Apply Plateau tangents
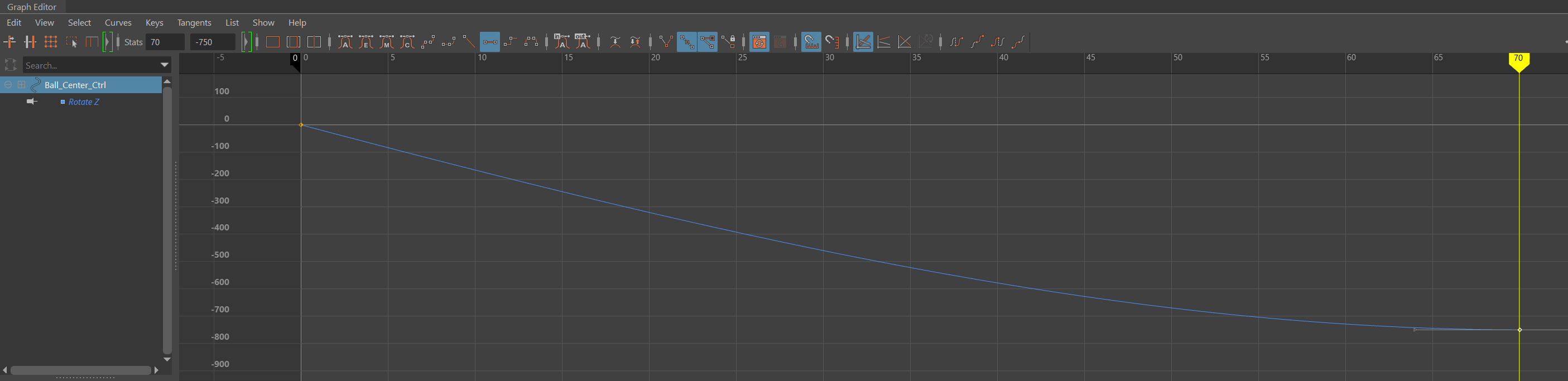Image resolution: width=1568 pixels, height=381 pixels. point(531,42)
